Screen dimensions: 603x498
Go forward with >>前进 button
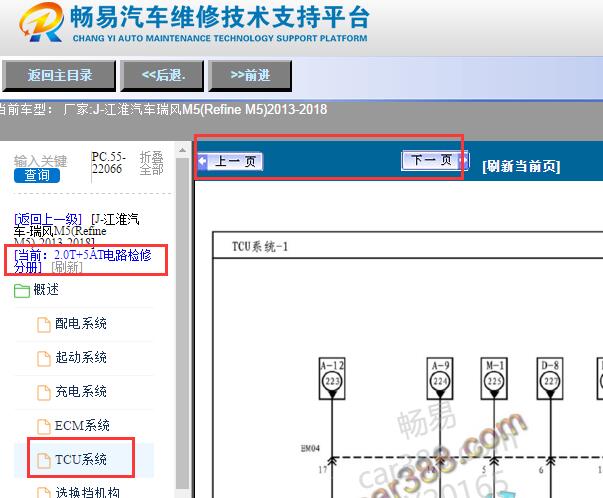pos(250,75)
